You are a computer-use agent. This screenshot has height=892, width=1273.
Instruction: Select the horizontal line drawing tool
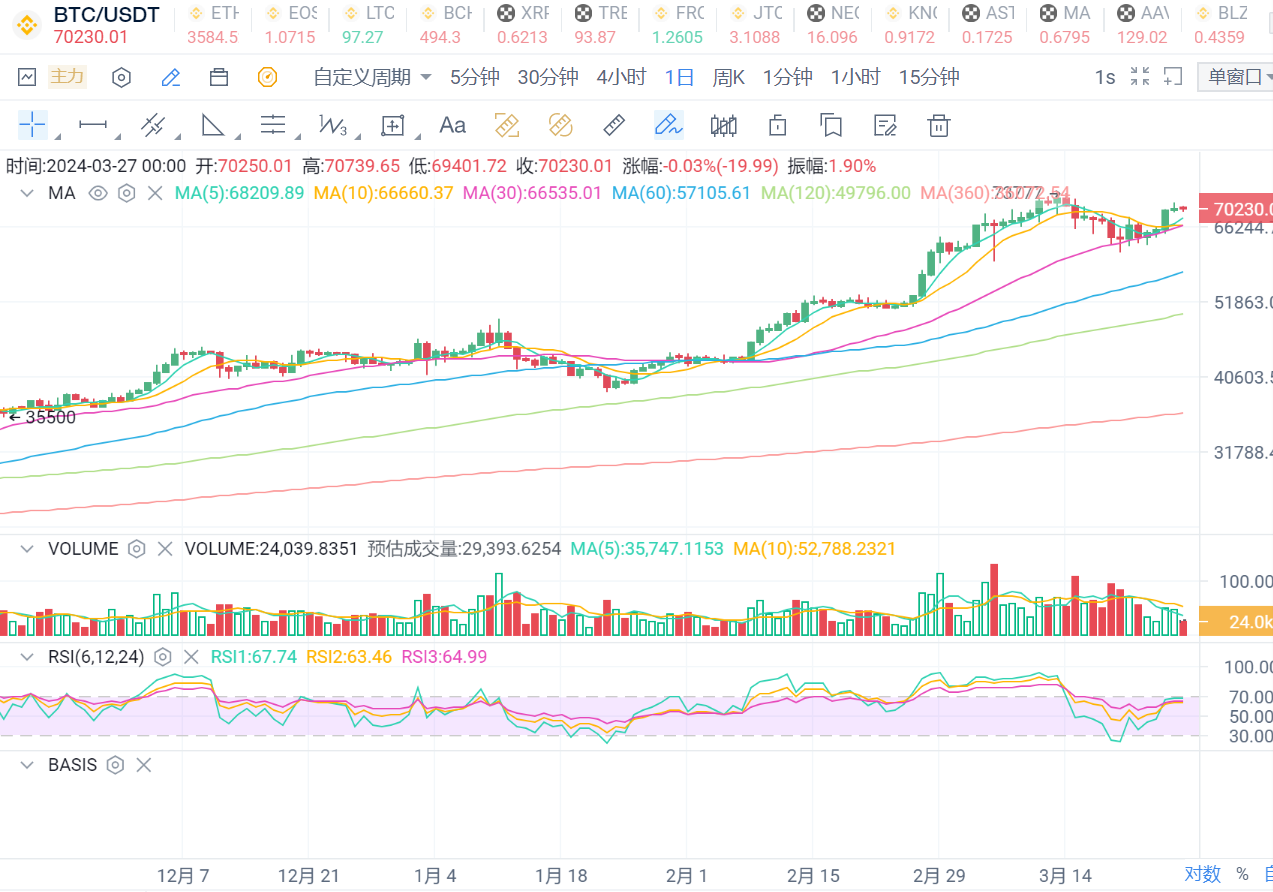point(93,125)
